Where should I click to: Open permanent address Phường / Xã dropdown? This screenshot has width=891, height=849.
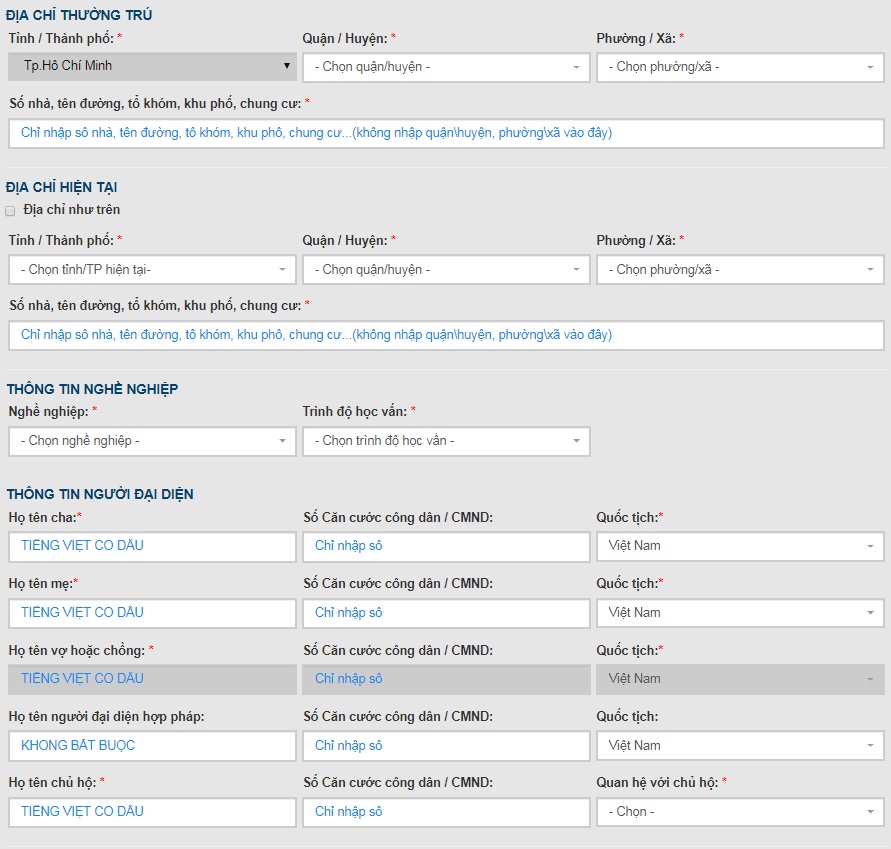click(740, 67)
